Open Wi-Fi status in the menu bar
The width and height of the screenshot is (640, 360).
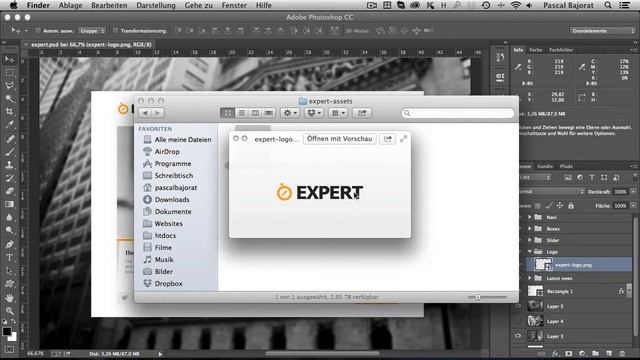[516, 5]
